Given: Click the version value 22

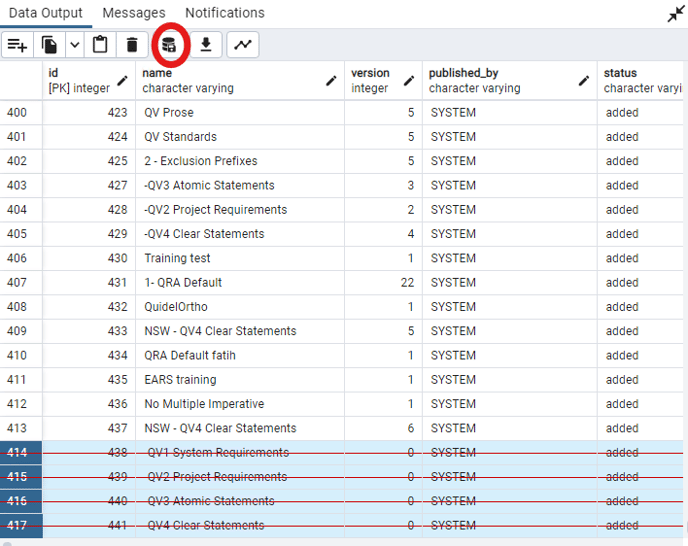Looking at the screenshot, I should [x=383, y=283].
